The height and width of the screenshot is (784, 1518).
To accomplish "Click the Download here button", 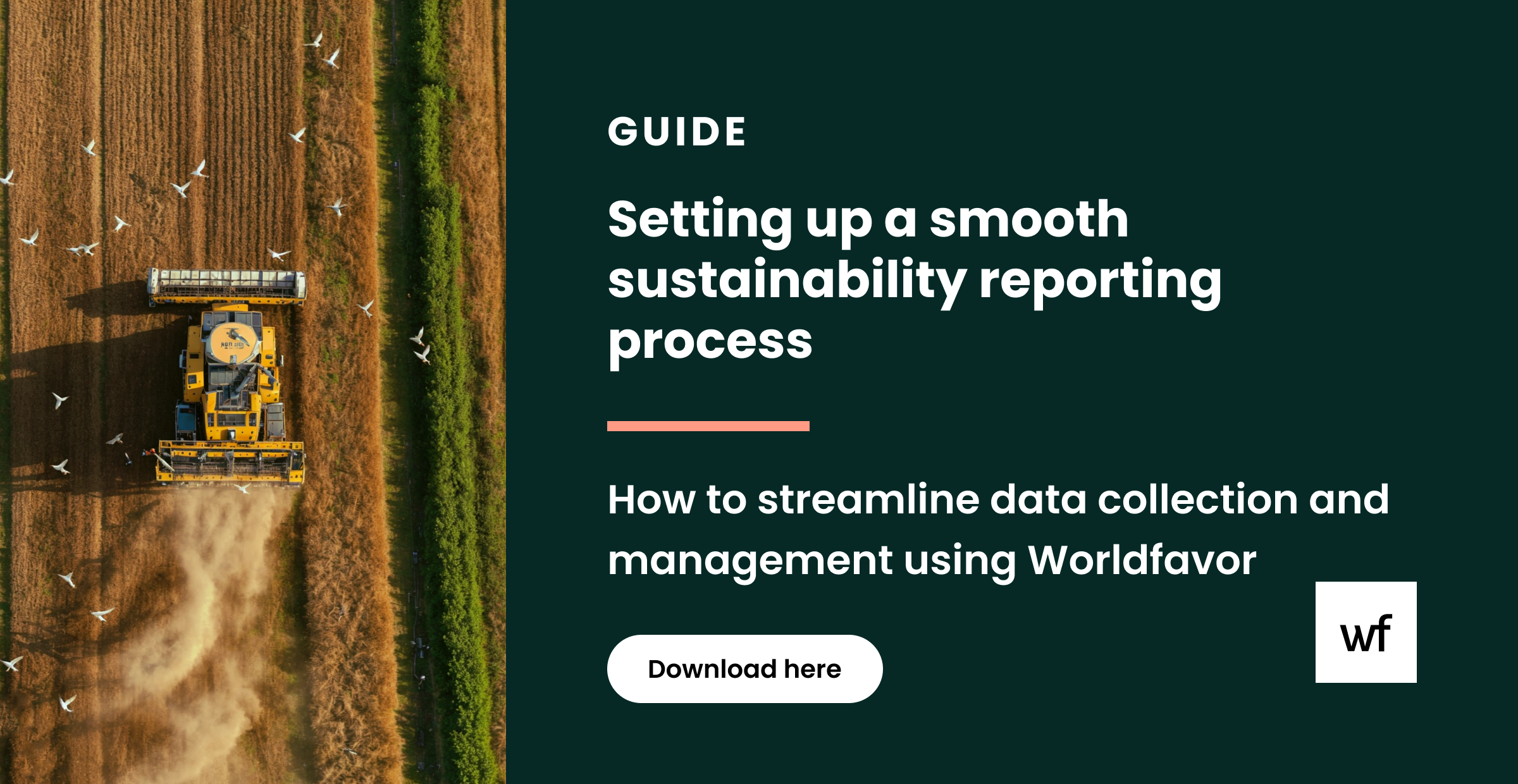I will (744, 669).
